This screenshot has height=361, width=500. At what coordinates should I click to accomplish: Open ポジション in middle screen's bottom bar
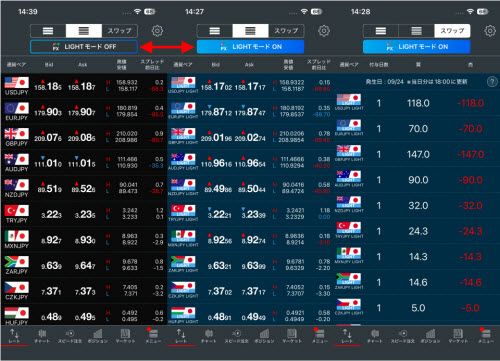pyautogui.click(x=264, y=336)
